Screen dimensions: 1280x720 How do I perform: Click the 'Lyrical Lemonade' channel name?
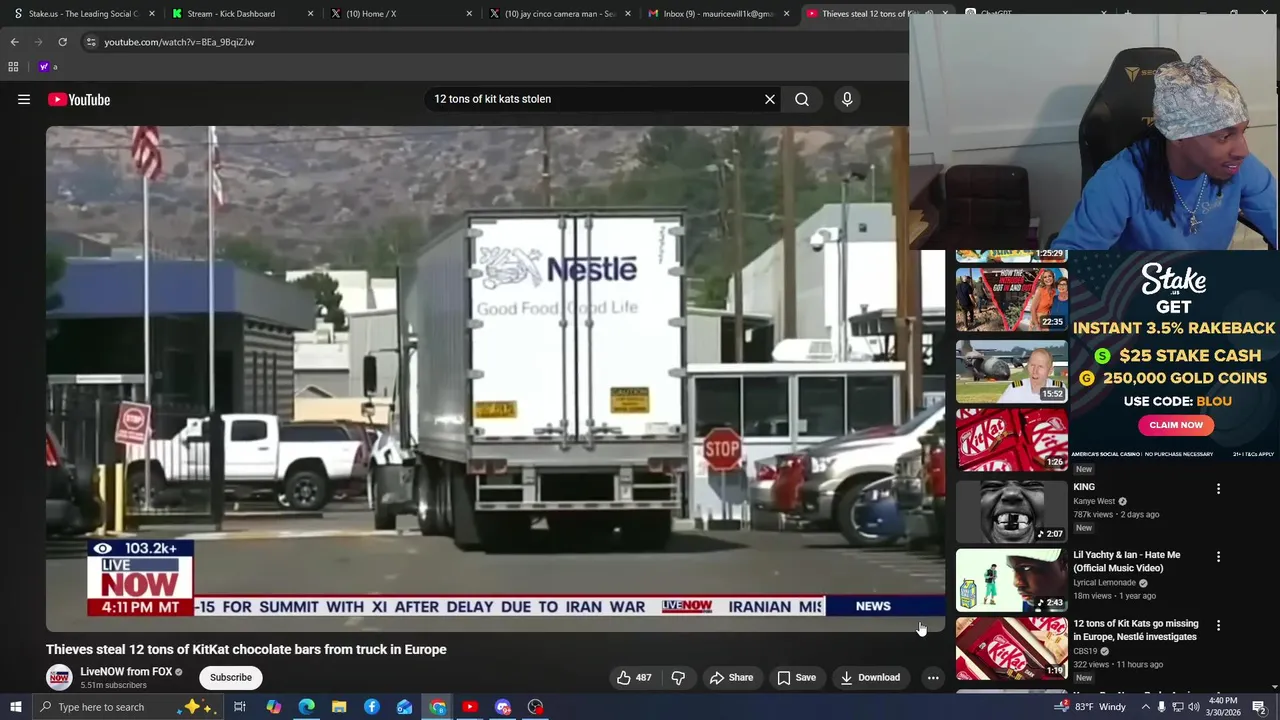click(x=1105, y=583)
